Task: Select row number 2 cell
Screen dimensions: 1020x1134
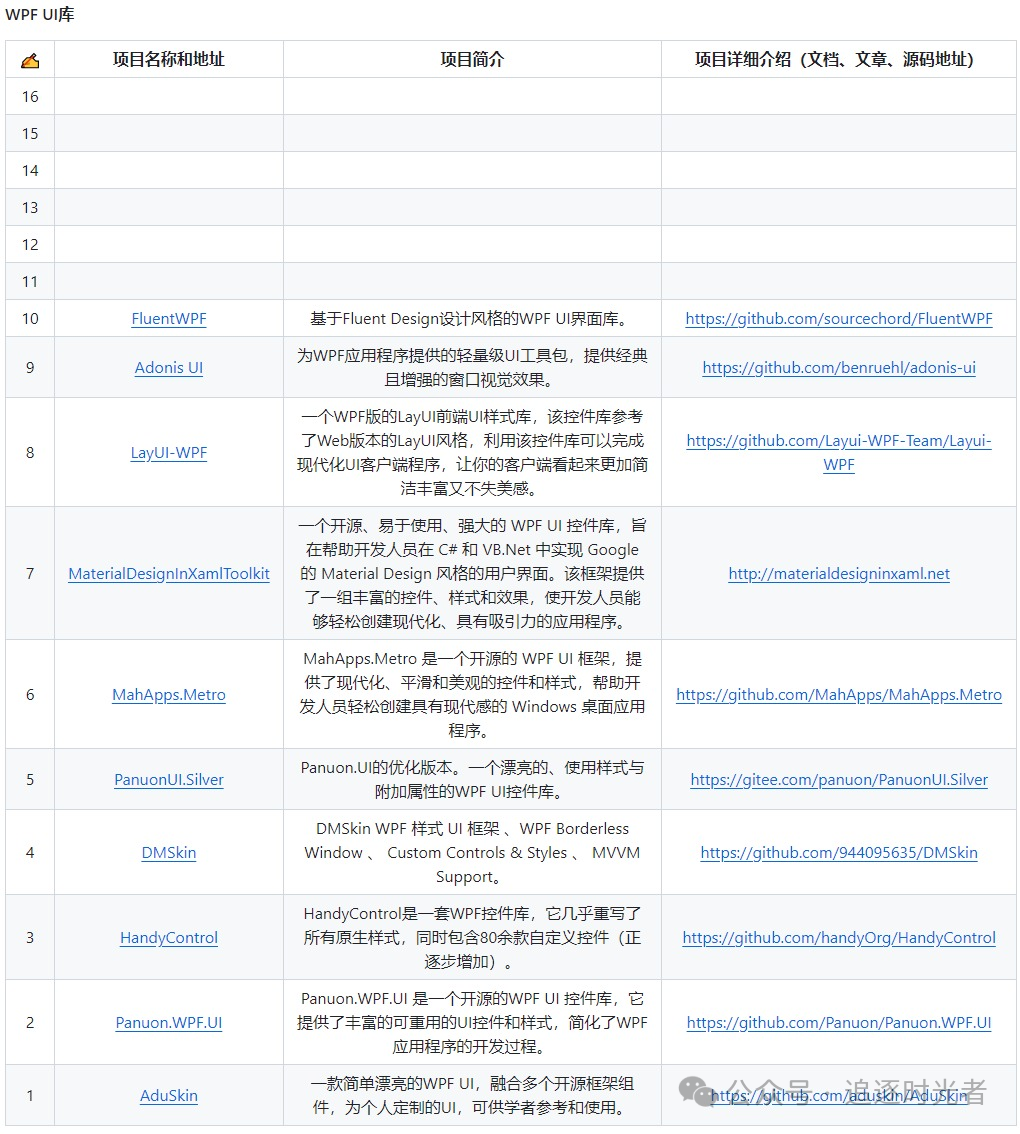Action: coord(30,1023)
